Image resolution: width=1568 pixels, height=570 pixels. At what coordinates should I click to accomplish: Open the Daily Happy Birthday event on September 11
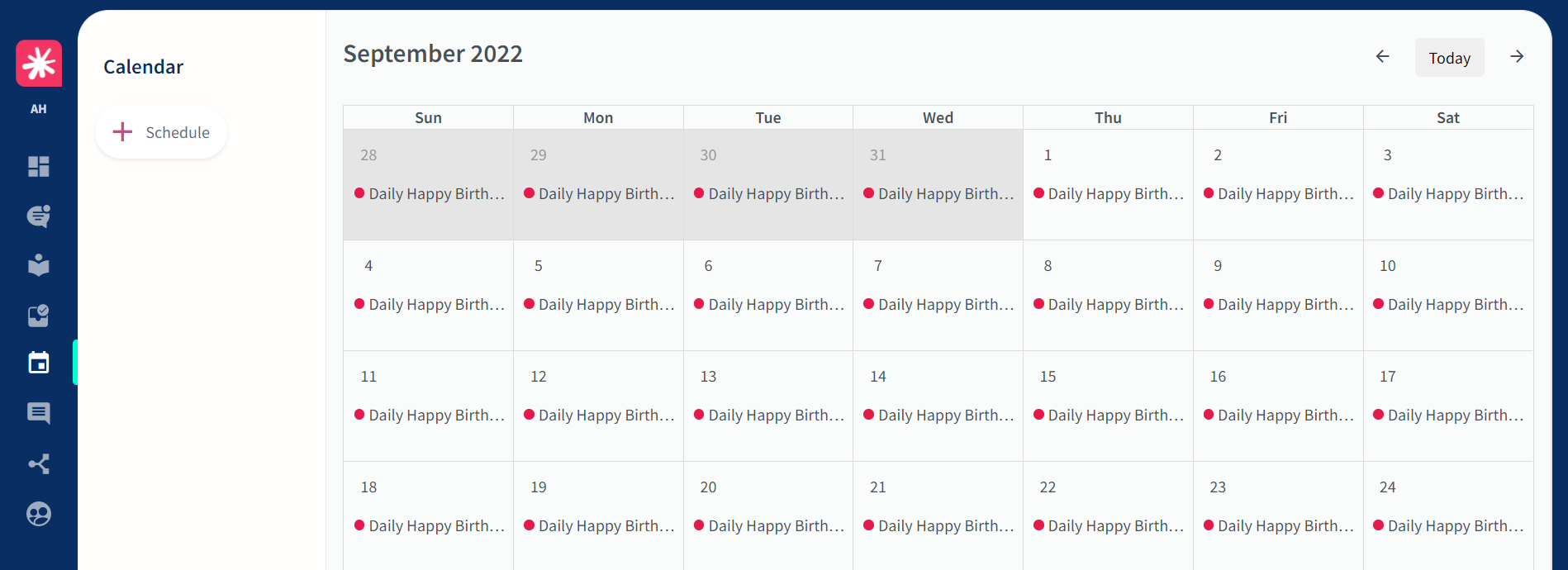click(429, 415)
